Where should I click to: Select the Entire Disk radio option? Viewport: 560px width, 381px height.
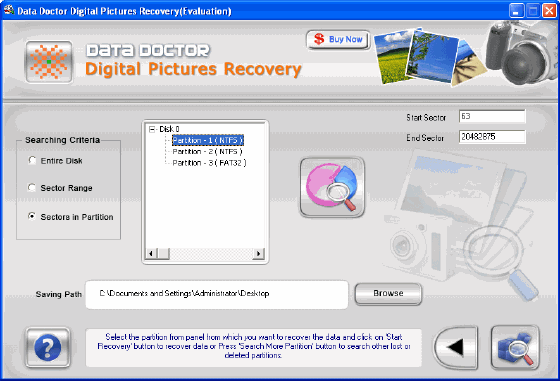coord(32,160)
